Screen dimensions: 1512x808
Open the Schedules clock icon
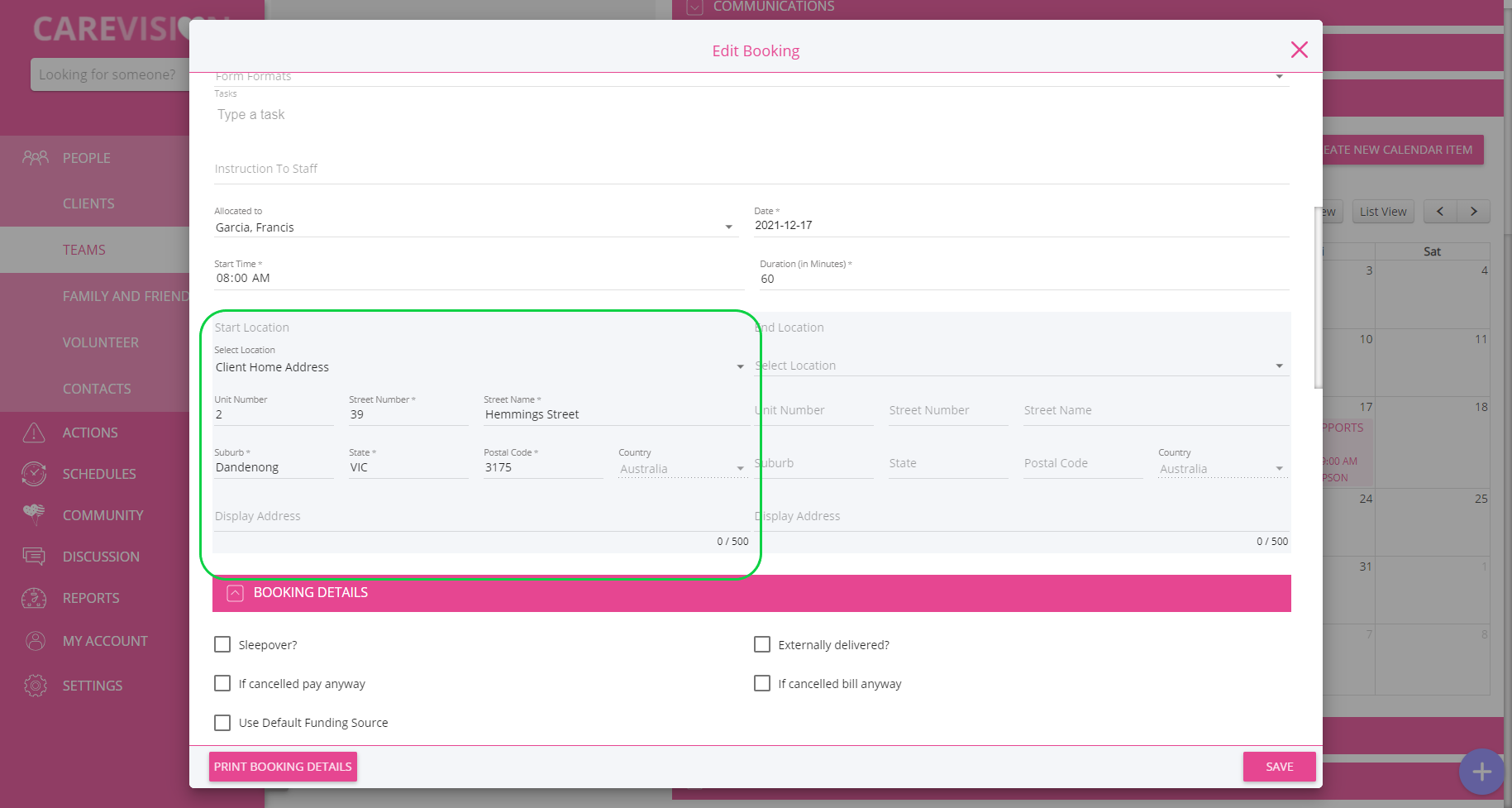[x=34, y=473]
